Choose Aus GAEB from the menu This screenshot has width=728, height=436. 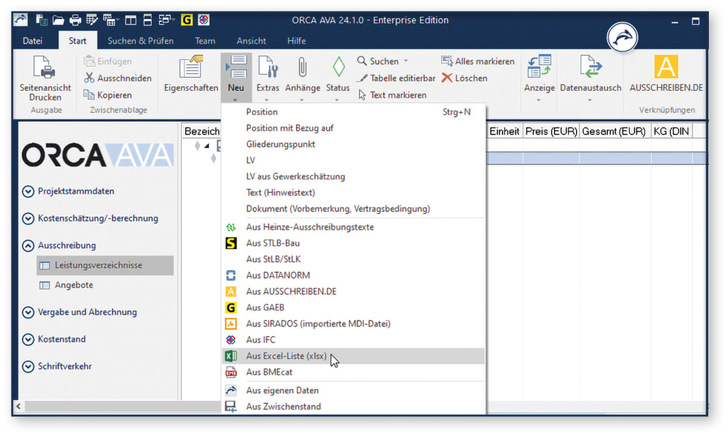[x=264, y=307]
